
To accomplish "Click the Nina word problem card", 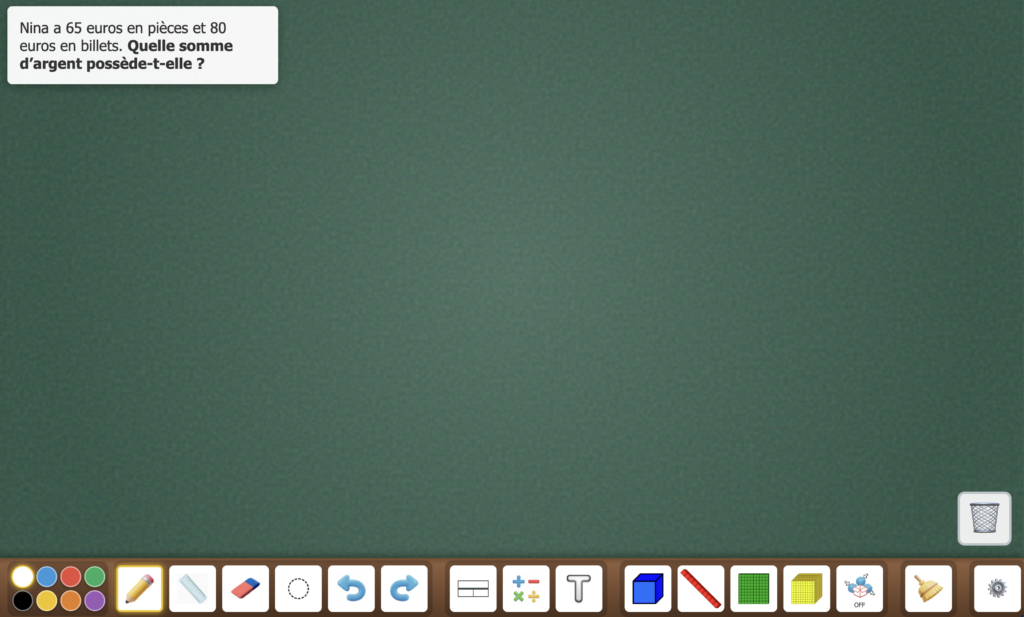I will [142, 46].
